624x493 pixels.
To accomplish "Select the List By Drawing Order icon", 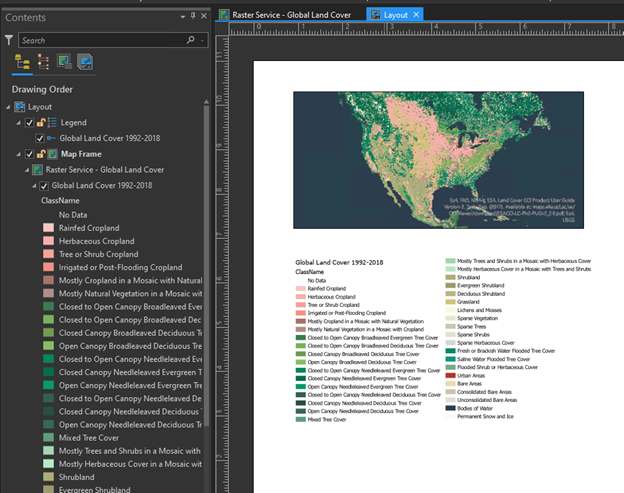I will (21, 63).
